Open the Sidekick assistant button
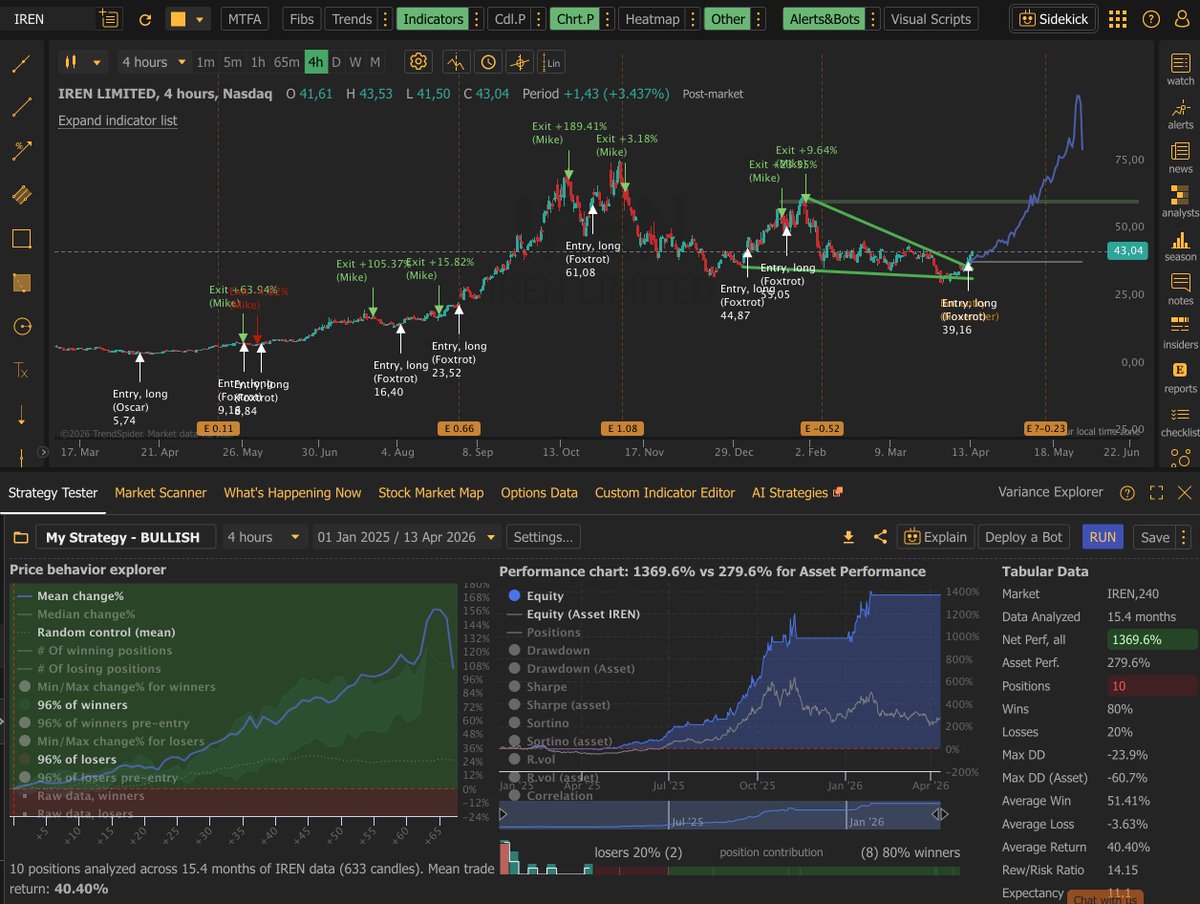 click(x=1054, y=18)
